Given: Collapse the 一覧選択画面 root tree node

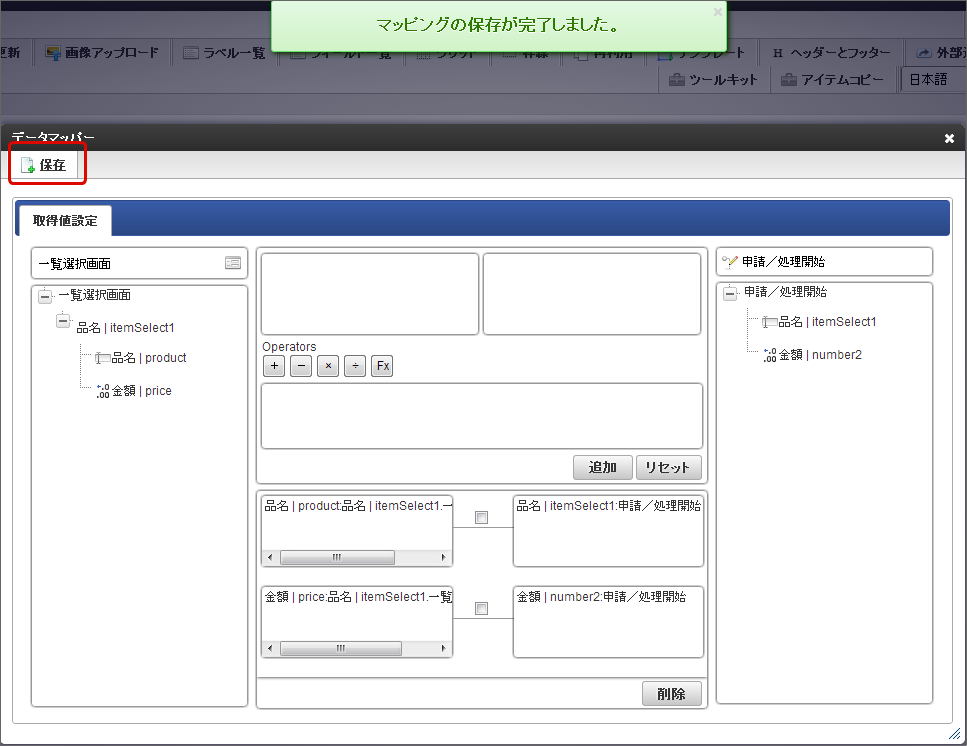Looking at the screenshot, I should 44,296.
